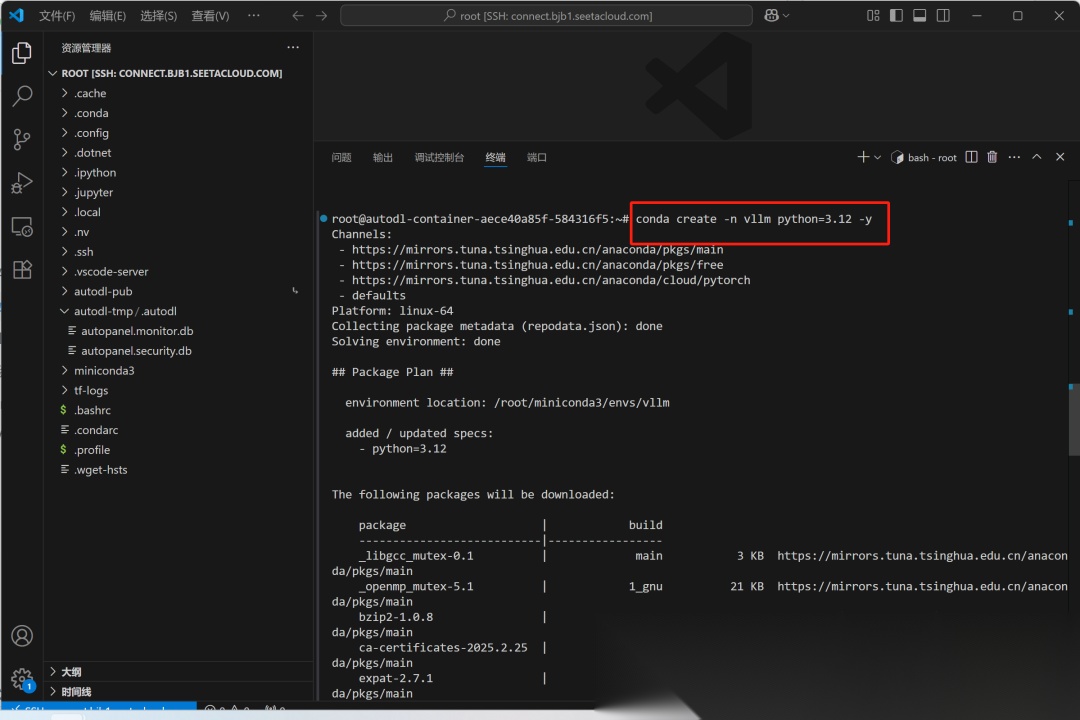Kill terminal with trash icon
The width and height of the screenshot is (1080, 720).
pyautogui.click(x=992, y=157)
